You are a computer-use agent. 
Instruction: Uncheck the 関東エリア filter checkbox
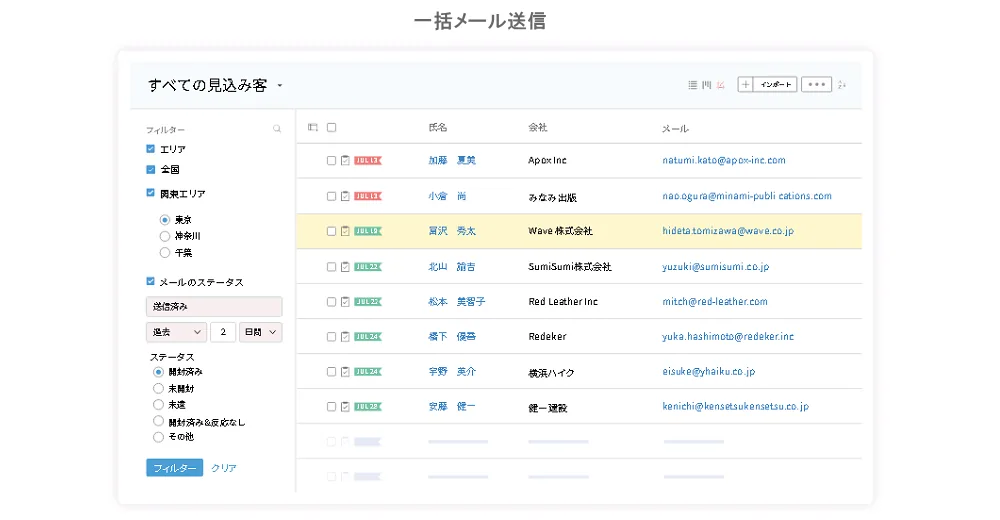[151, 193]
